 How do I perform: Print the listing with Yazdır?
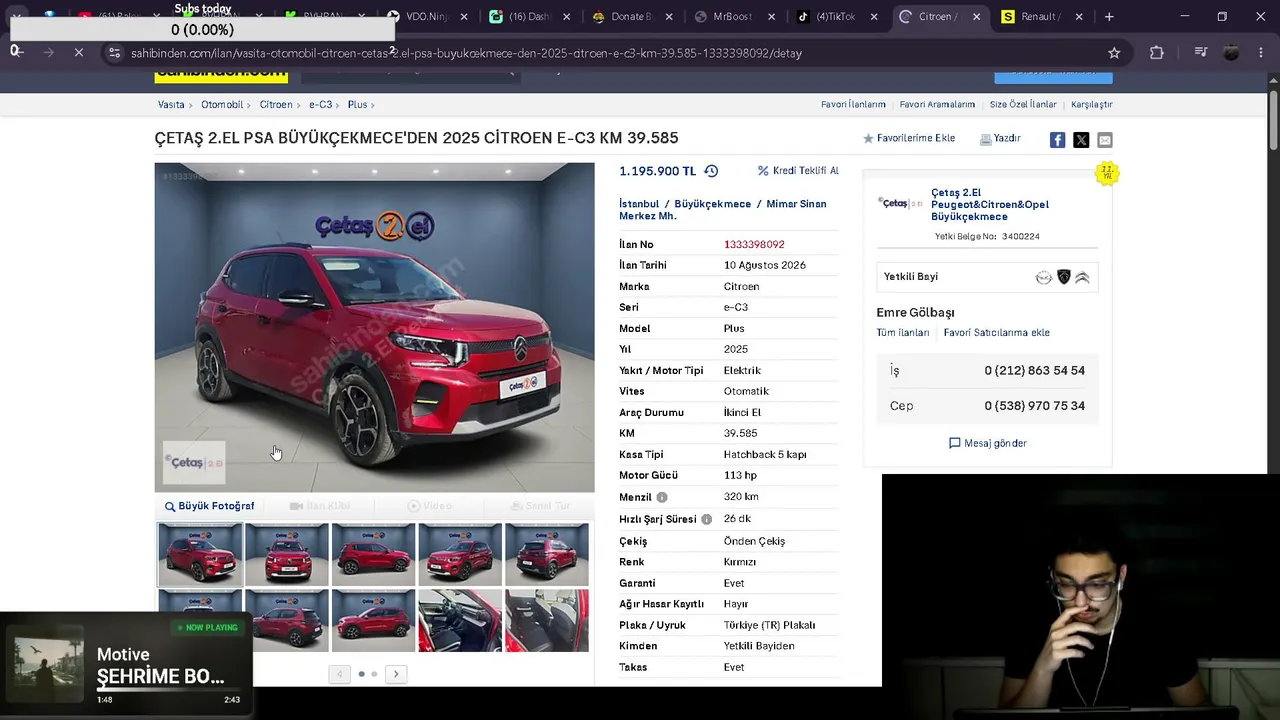pyautogui.click(x=1000, y=139)
